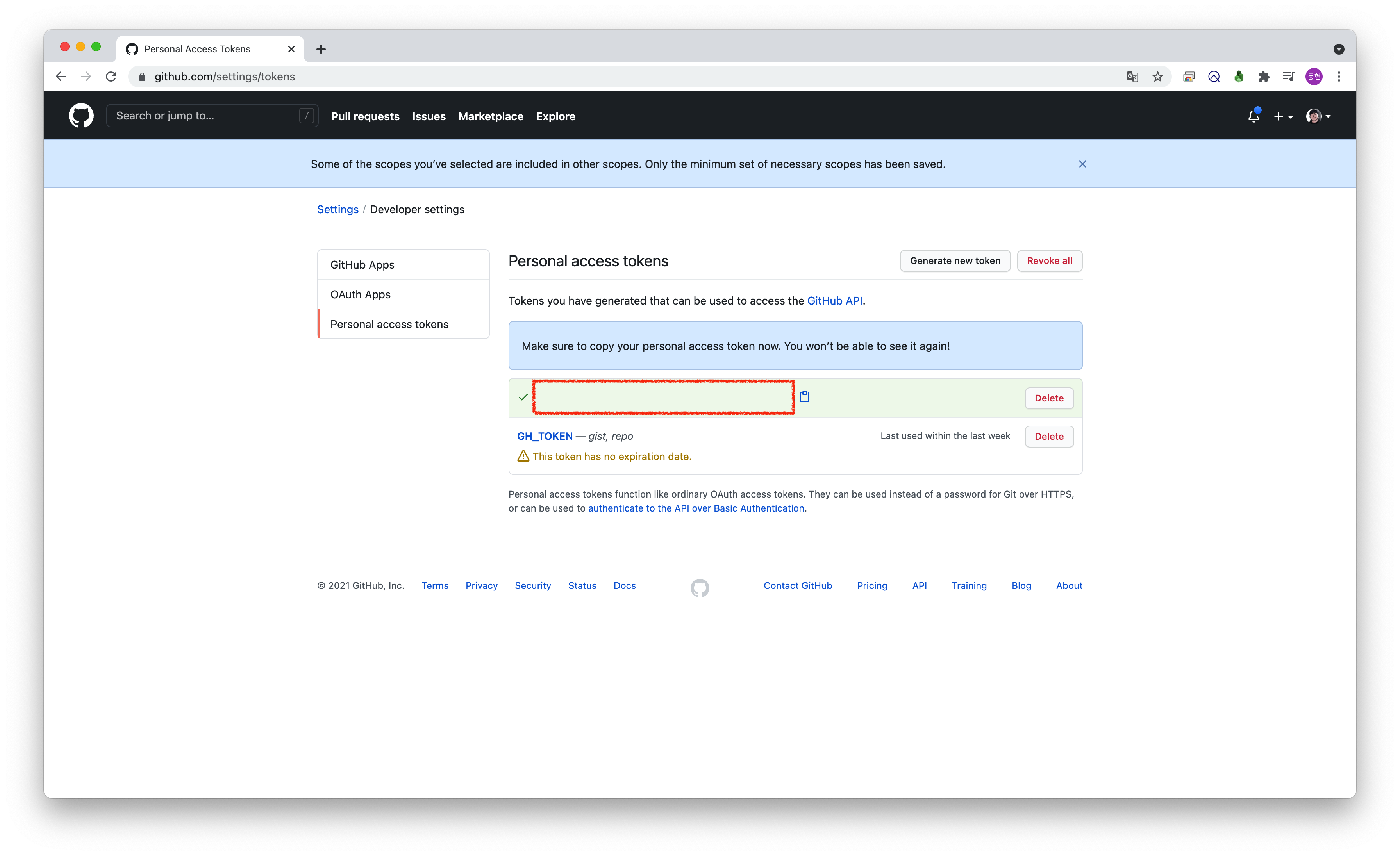Click the GitHub Octocat logo in header
This screenshot has width=1400, height=856.
(x=81, y=116)
